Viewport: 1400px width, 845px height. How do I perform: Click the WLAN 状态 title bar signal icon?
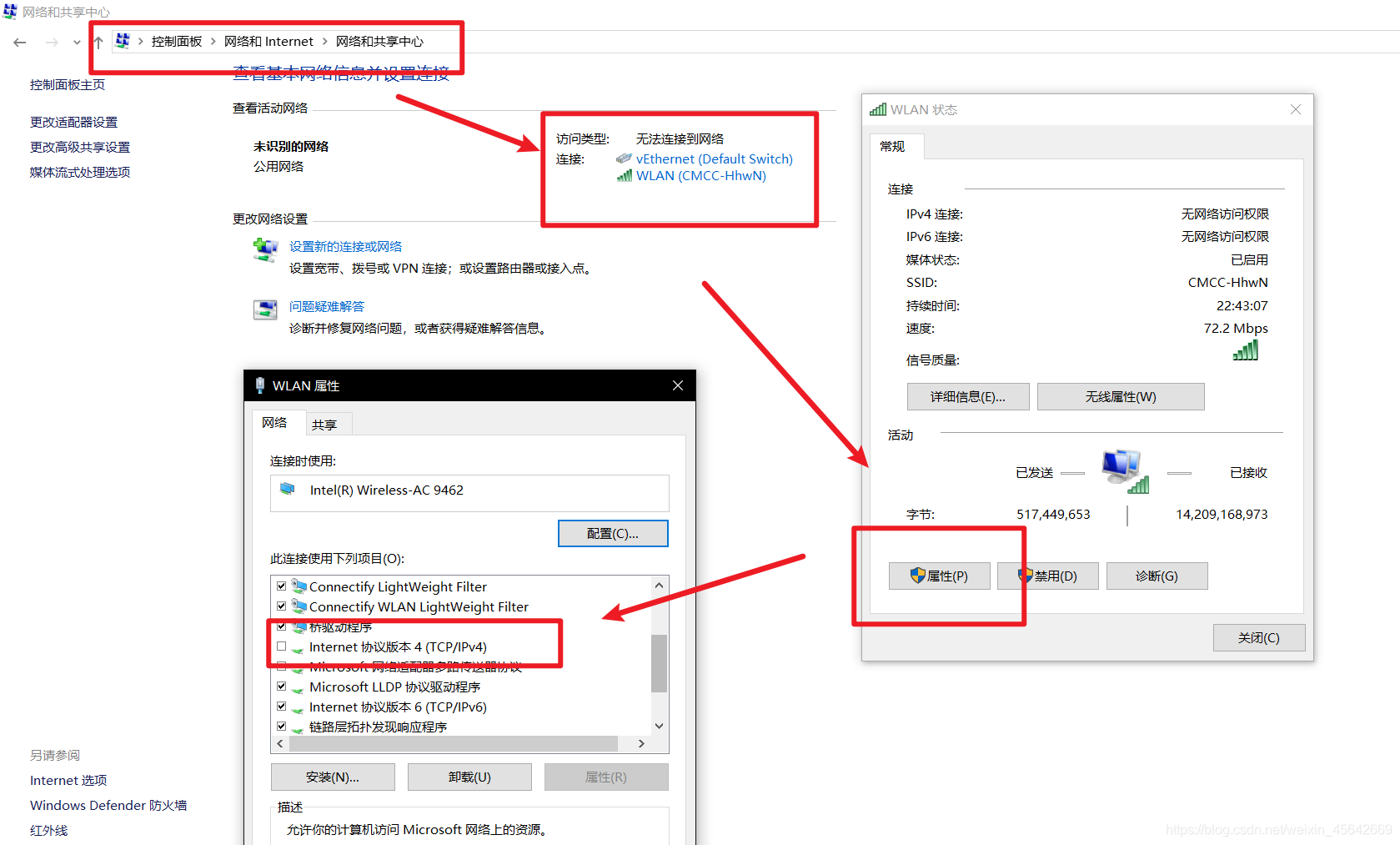[x=878, y=109]
